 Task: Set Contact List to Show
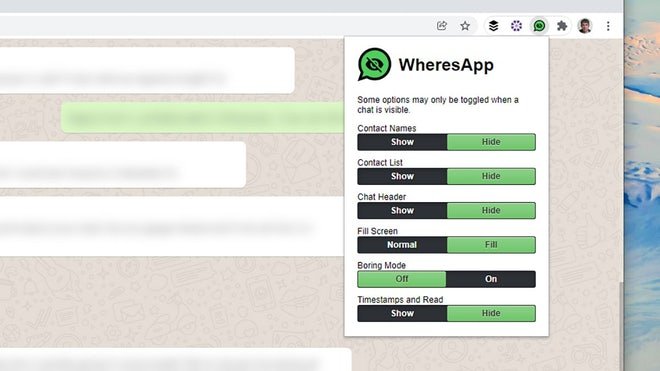tap(402, 176)
